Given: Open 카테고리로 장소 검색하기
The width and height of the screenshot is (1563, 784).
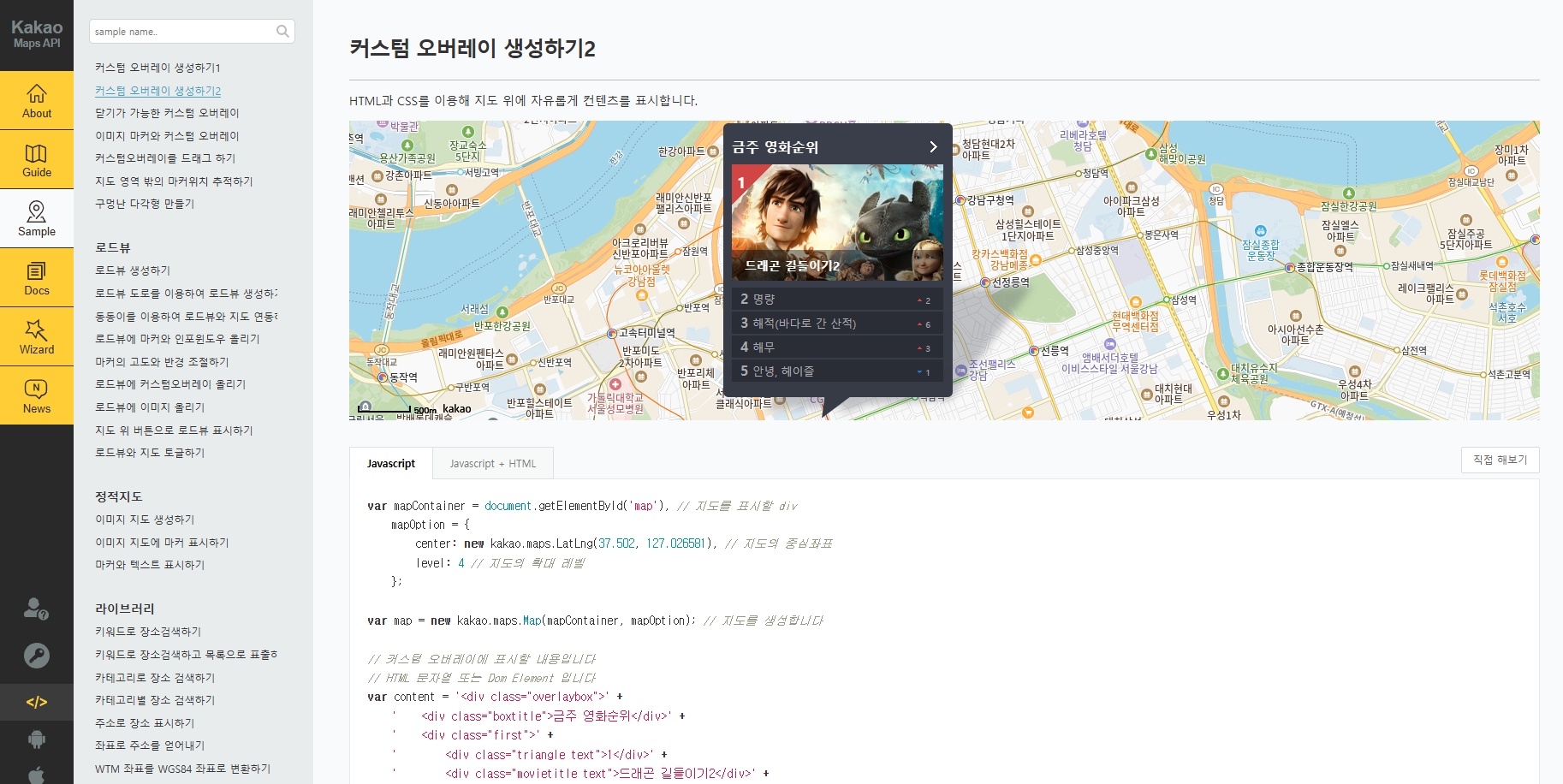Looking at the screenshot, I should (x=155, y=678).
